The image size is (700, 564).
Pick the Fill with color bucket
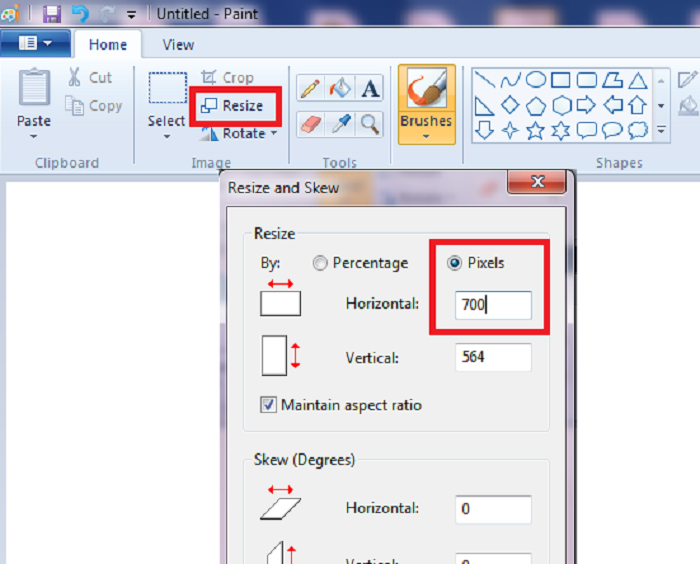340,89
